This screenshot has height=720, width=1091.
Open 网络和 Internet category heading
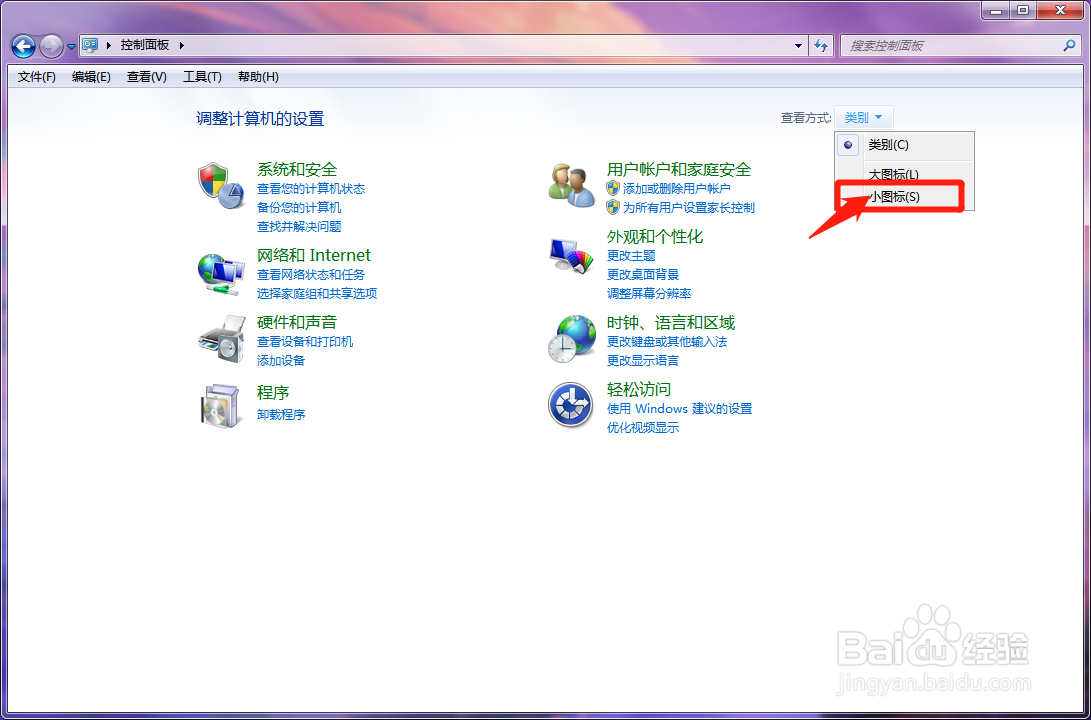click(x=314, y=255)
